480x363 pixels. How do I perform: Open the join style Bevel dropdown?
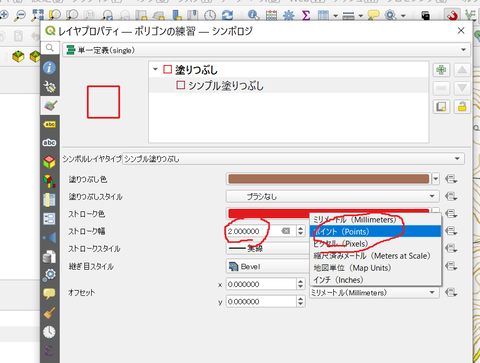[x=268, y=266]
